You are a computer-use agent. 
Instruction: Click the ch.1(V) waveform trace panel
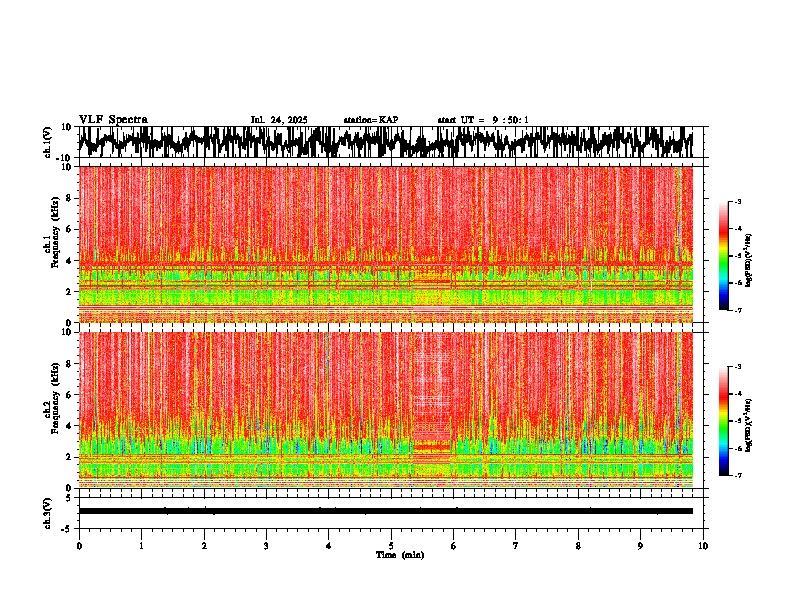[x=385, y=142]
